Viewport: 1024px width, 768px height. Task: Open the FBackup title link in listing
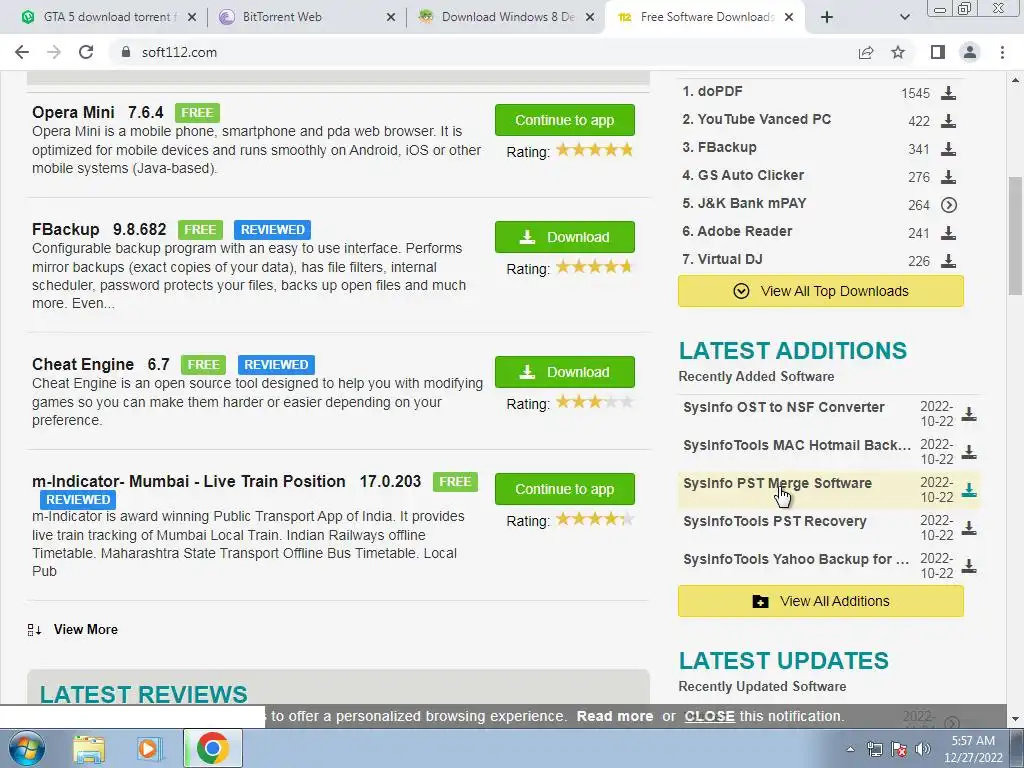tap(65, 229)
